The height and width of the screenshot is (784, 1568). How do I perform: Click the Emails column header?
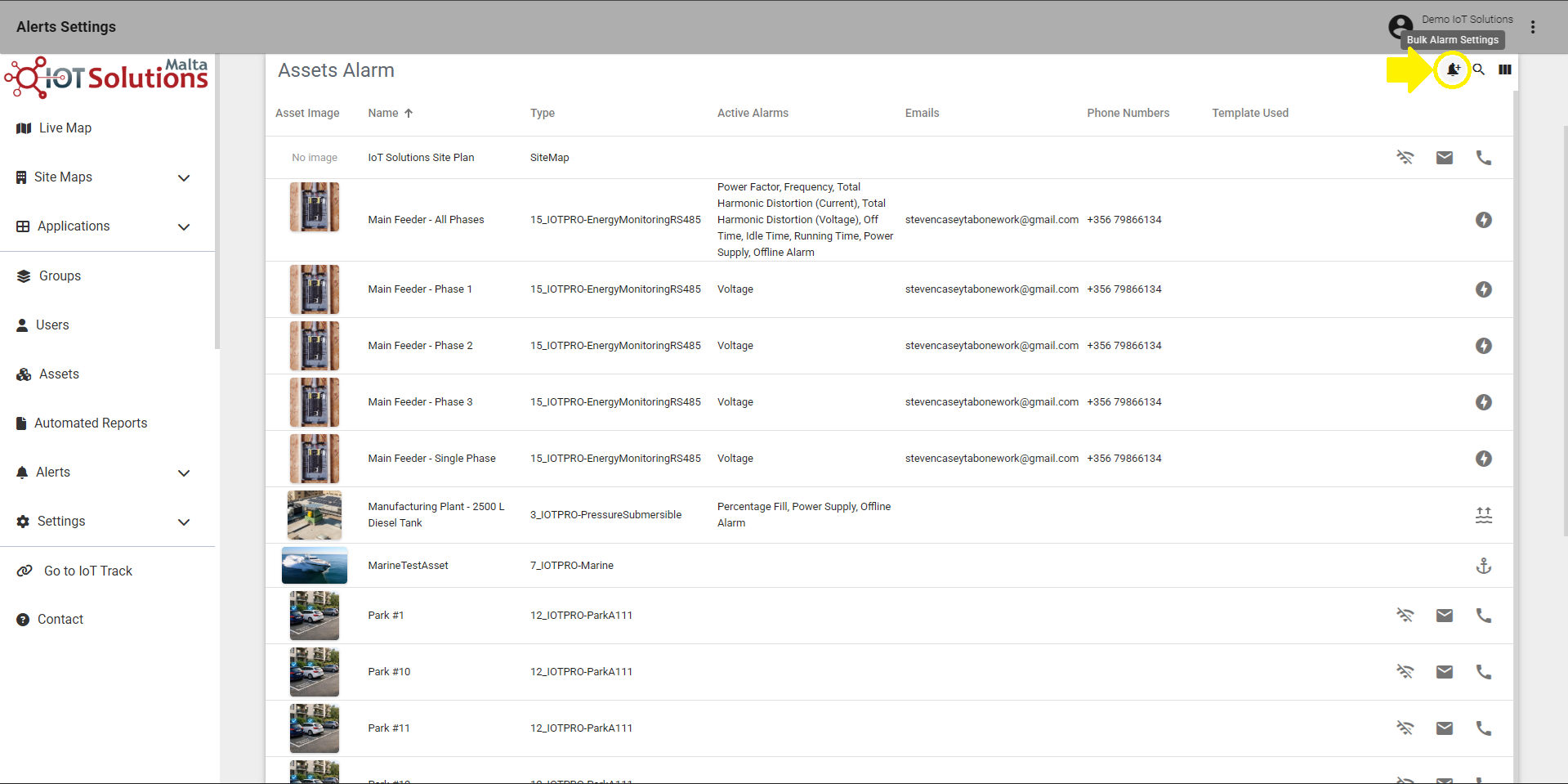[922, 113]
